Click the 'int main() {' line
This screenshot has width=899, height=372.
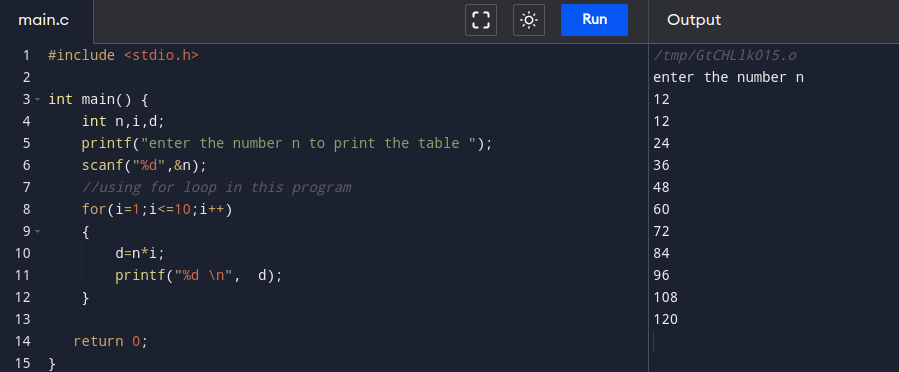point(99,100)
